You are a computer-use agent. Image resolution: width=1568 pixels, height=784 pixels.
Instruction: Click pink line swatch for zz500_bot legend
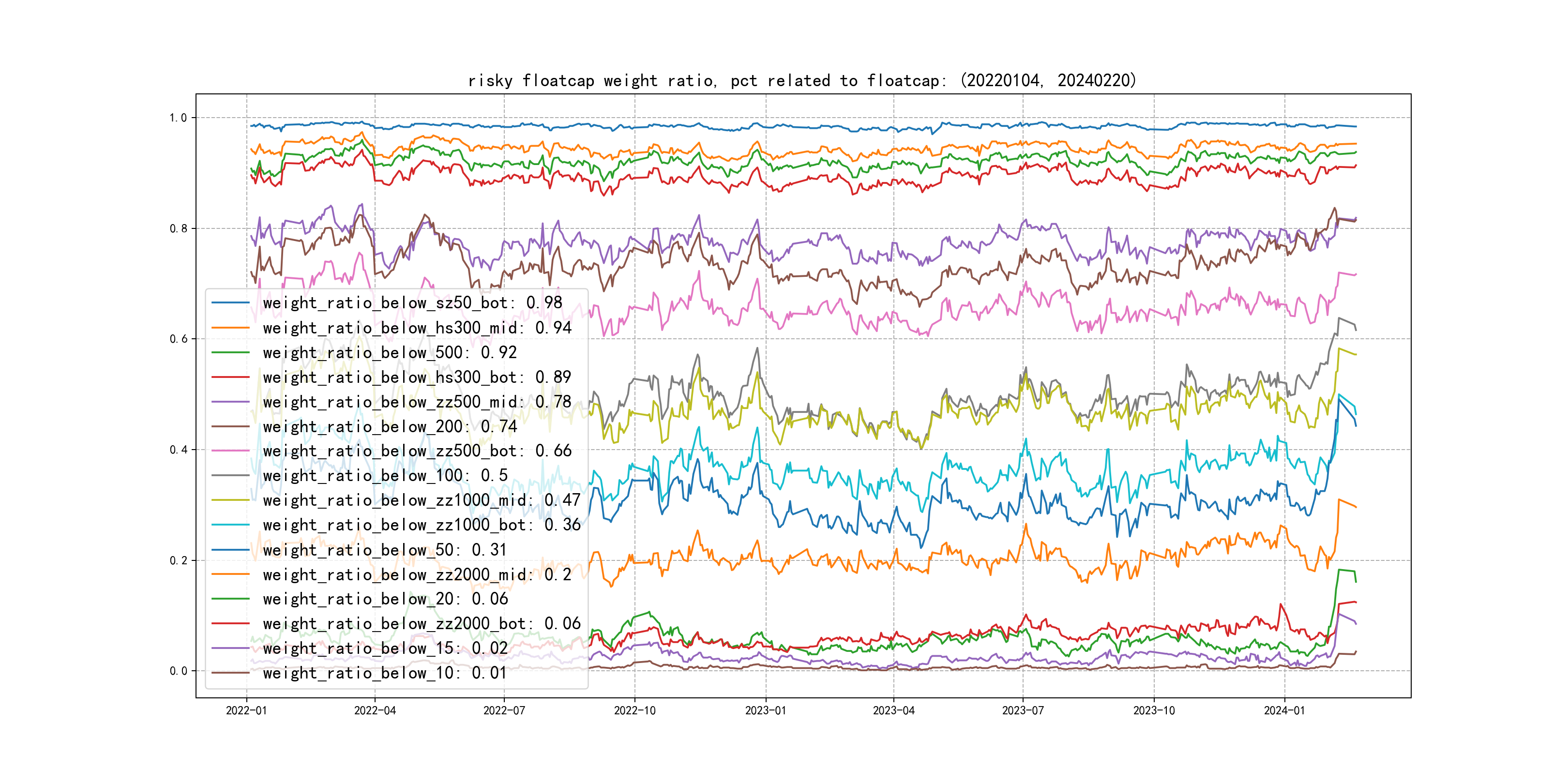[x=230, y=451]
